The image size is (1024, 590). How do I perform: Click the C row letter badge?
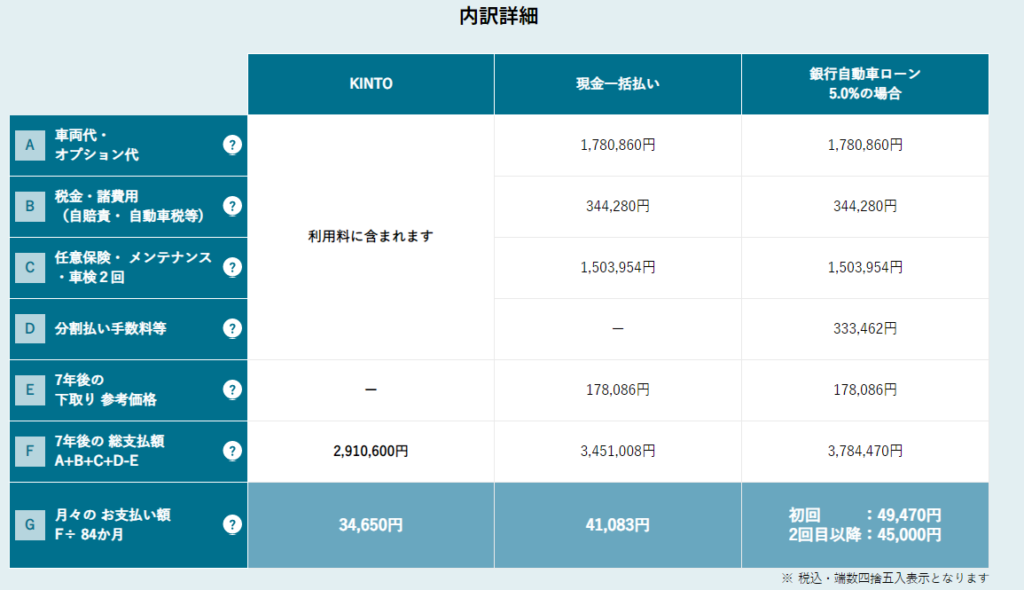[30, 267]
